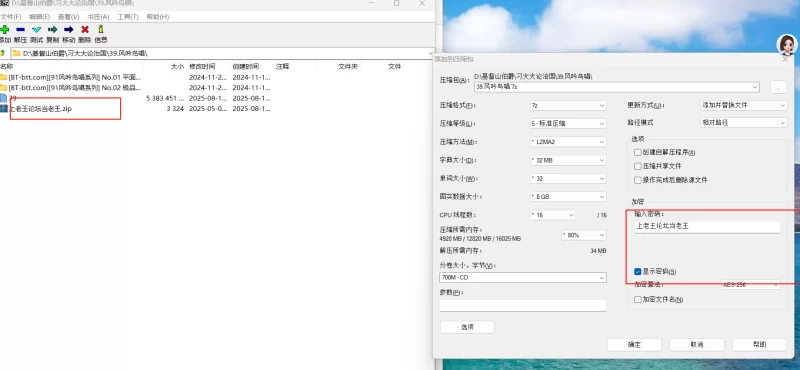Click the 创建时间 column header
Image resolution: width=800 pixels, height=370 pixels.
[245, 66]
